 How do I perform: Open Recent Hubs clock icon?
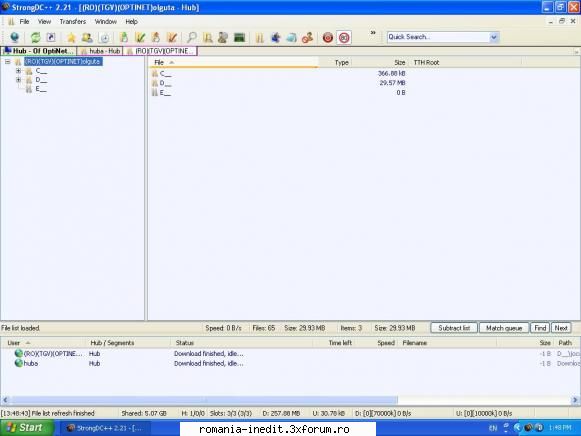(x=104, y=37)
